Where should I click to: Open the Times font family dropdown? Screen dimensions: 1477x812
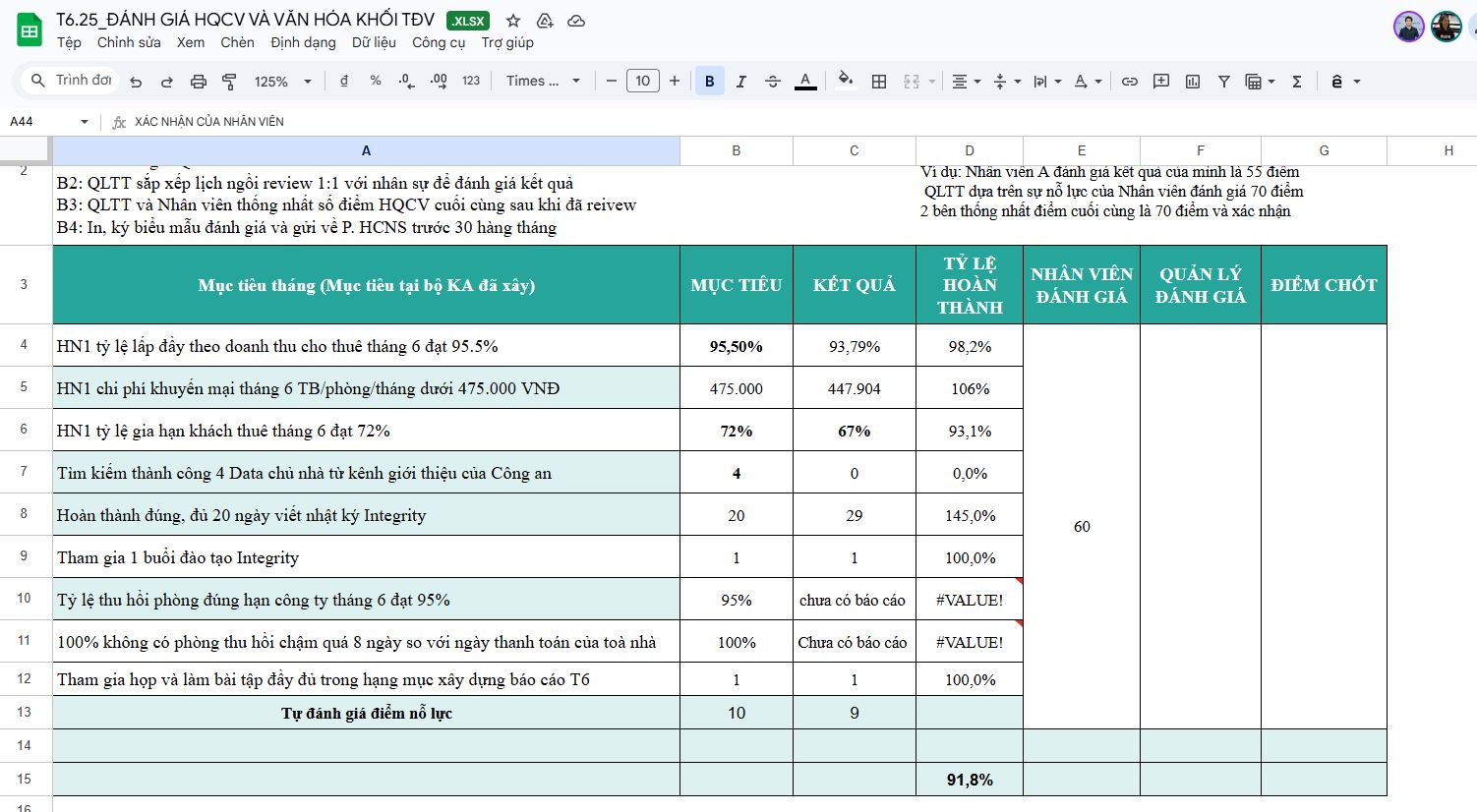[543, 82]
